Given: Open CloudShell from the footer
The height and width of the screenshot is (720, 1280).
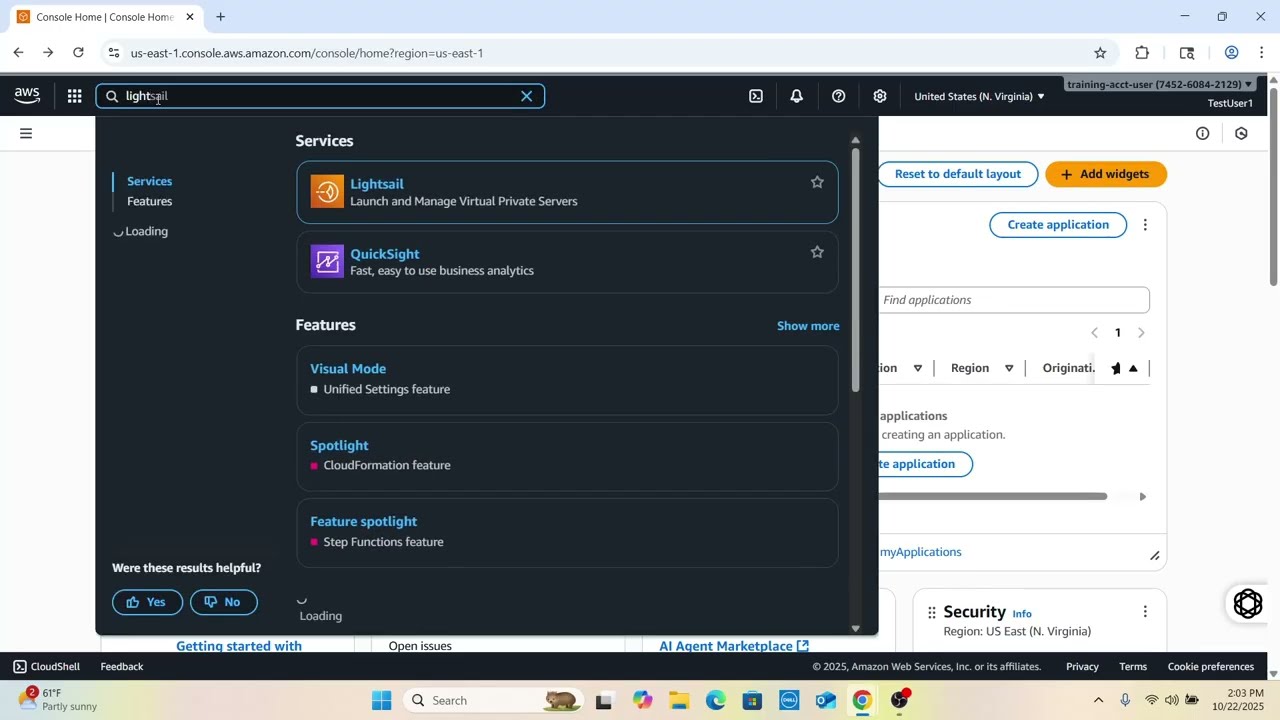Looking at the screenshot, I should click(x=46, y=667).
